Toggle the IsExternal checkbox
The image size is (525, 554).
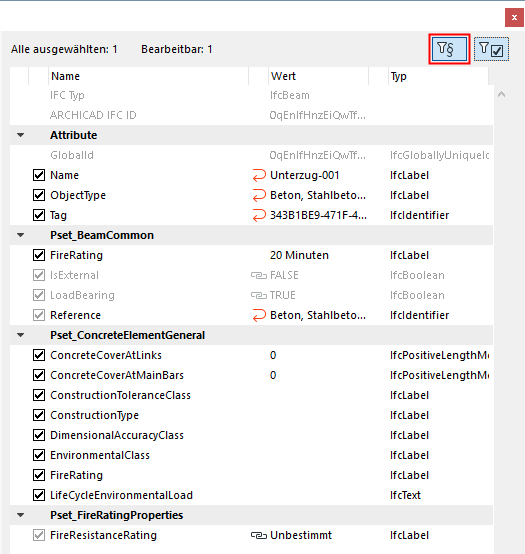tap(39, 275)
